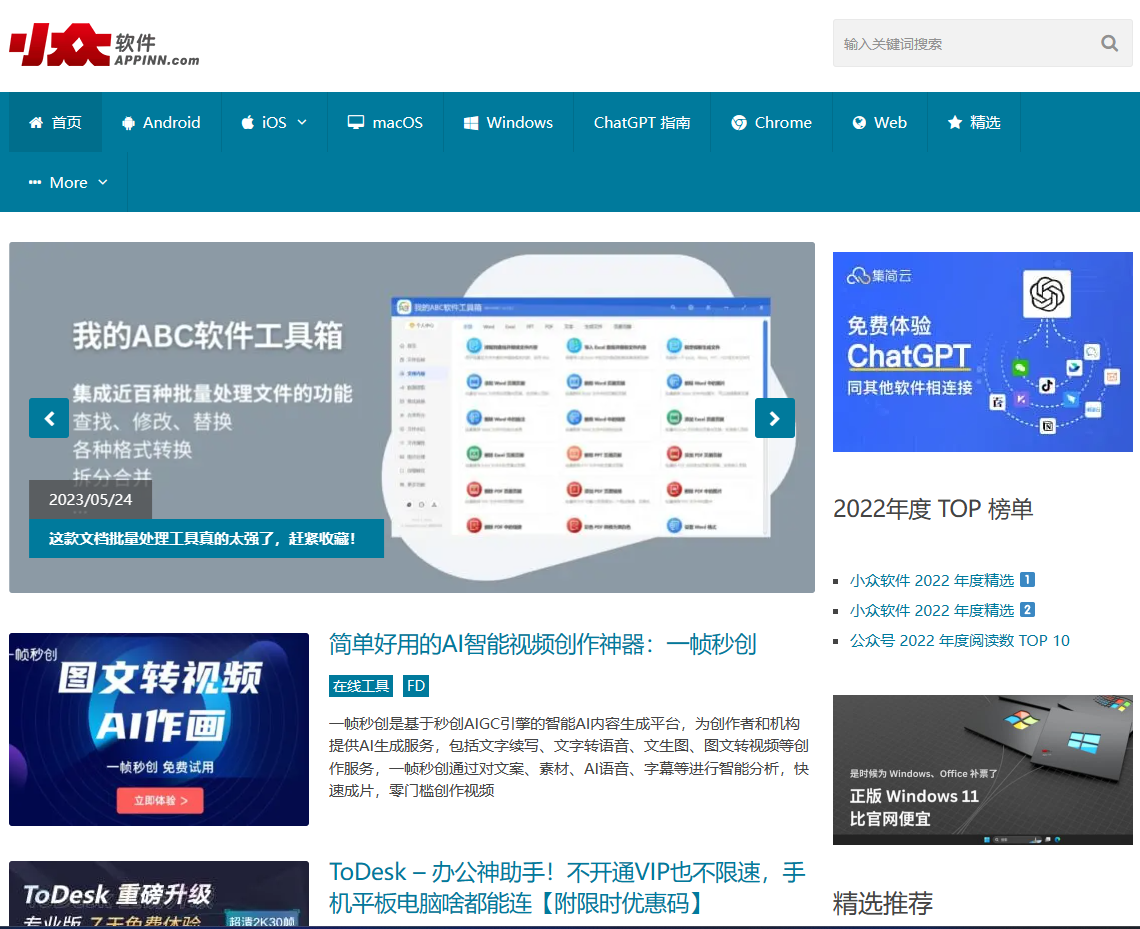Click the Windows logo icon in navigation
The height and width of the screenshot is (929, 1140).
(x=471, y=123)
